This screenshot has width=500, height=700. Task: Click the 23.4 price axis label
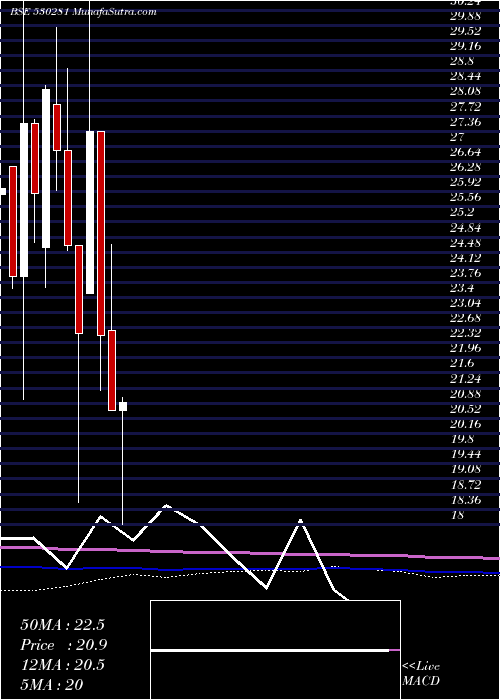pos(462,288)
